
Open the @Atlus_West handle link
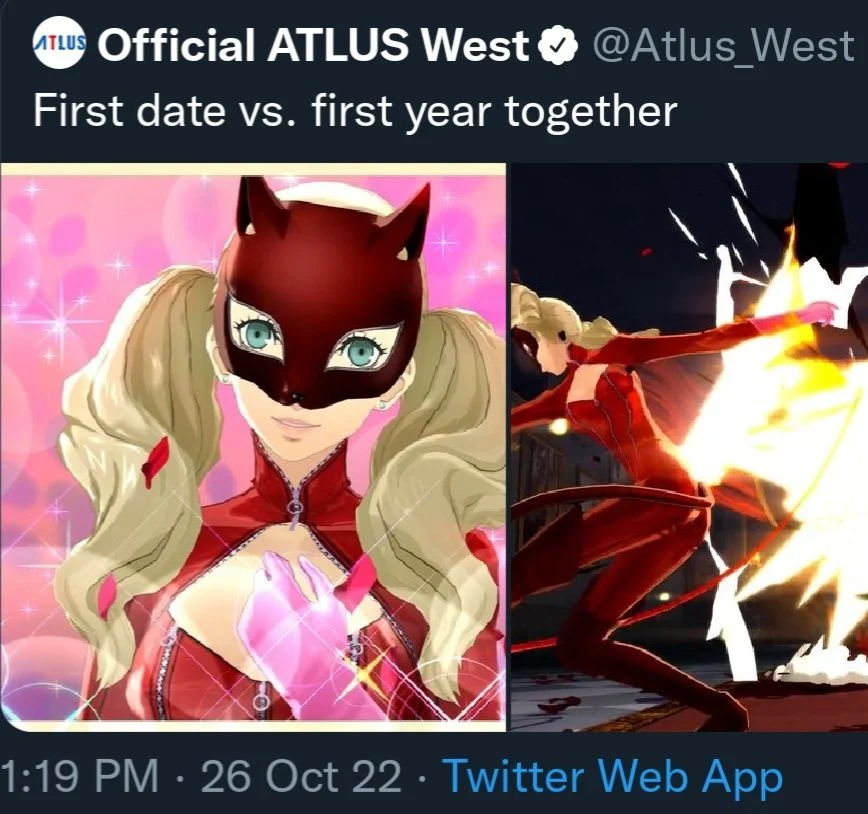(723, 47)
